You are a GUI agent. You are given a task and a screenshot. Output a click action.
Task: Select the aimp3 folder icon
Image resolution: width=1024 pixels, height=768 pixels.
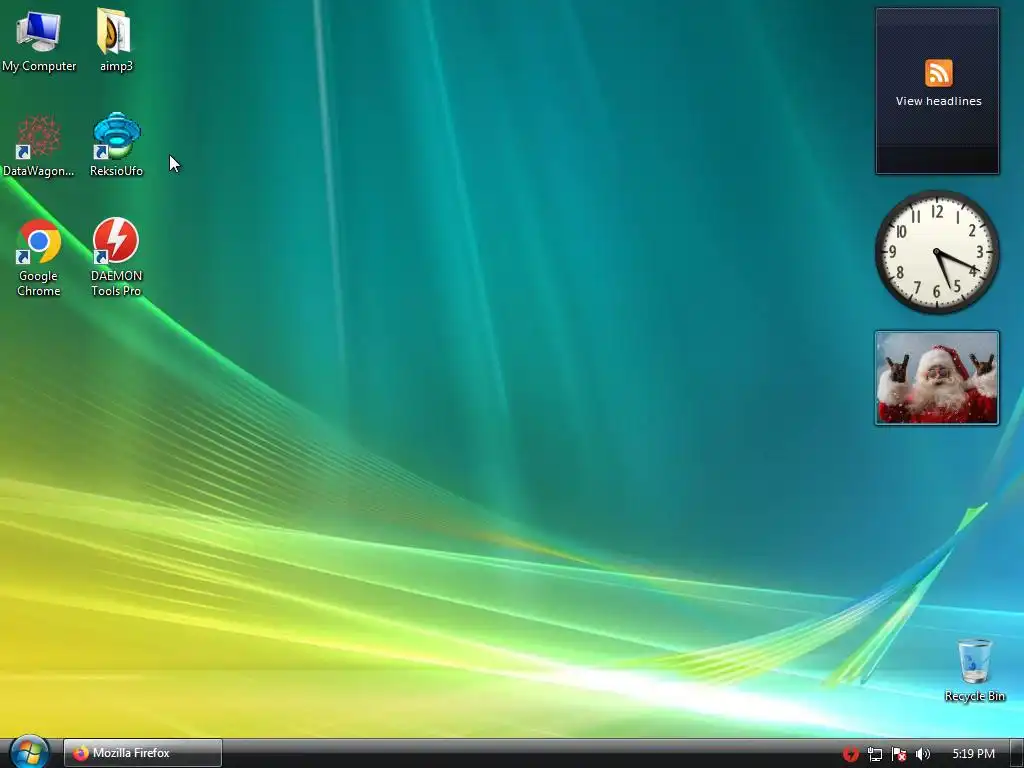click(116, 40)
